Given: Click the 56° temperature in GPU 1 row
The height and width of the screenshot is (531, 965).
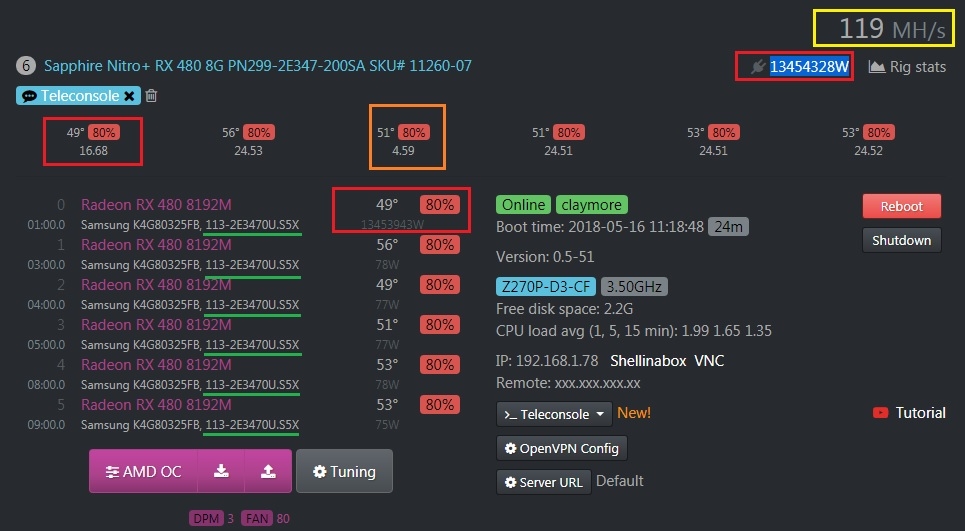Looking at the screenshot, I should point(387,245).
